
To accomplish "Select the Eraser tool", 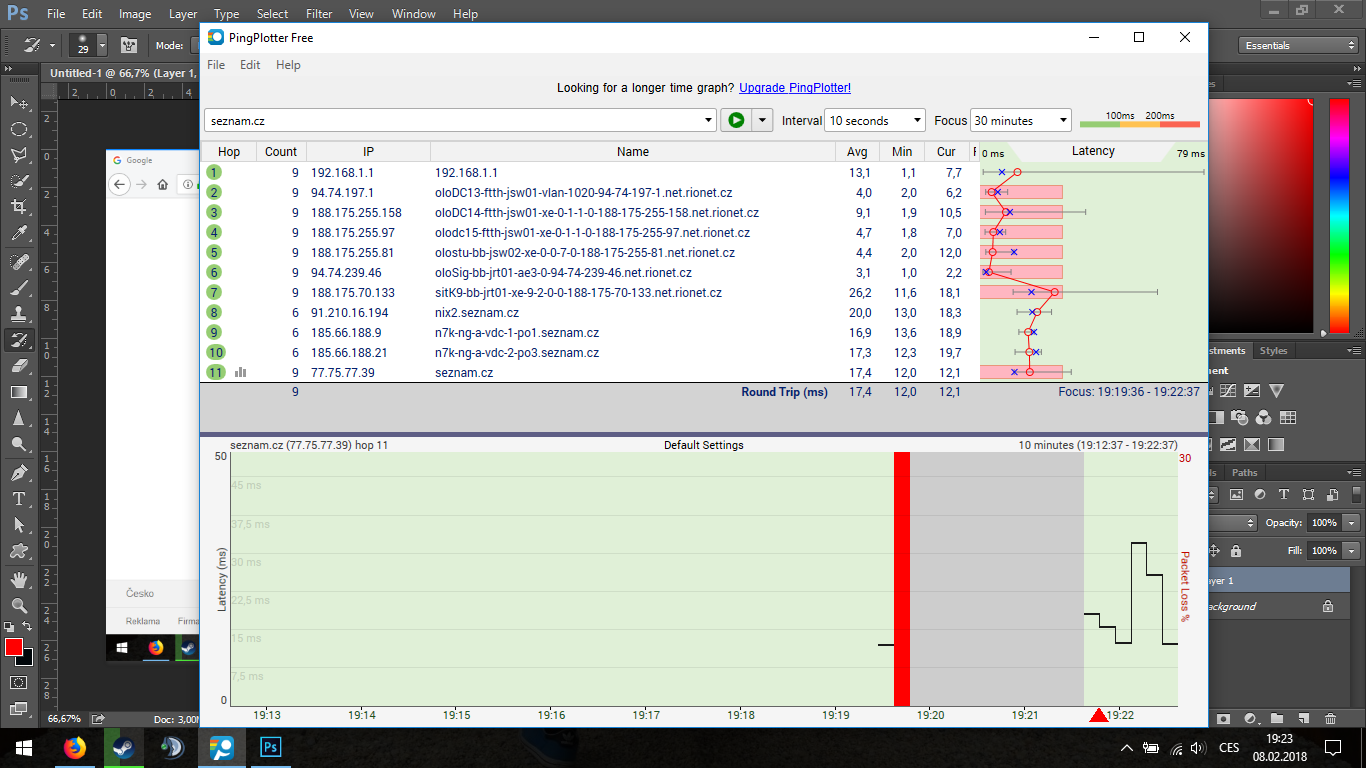I will coord(19,366).
